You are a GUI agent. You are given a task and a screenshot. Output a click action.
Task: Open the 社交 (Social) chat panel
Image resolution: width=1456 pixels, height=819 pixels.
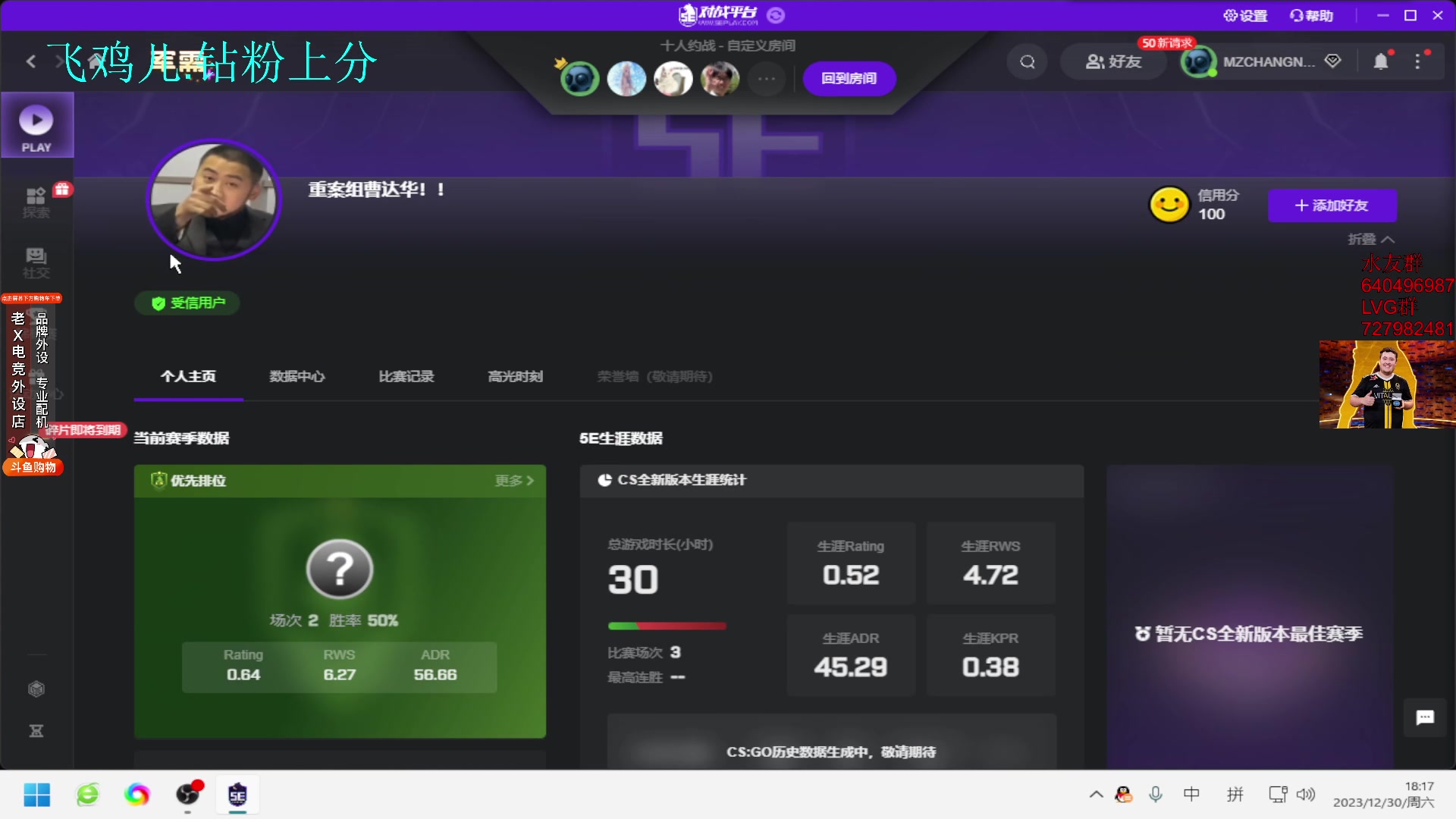(x=36, y=262)
